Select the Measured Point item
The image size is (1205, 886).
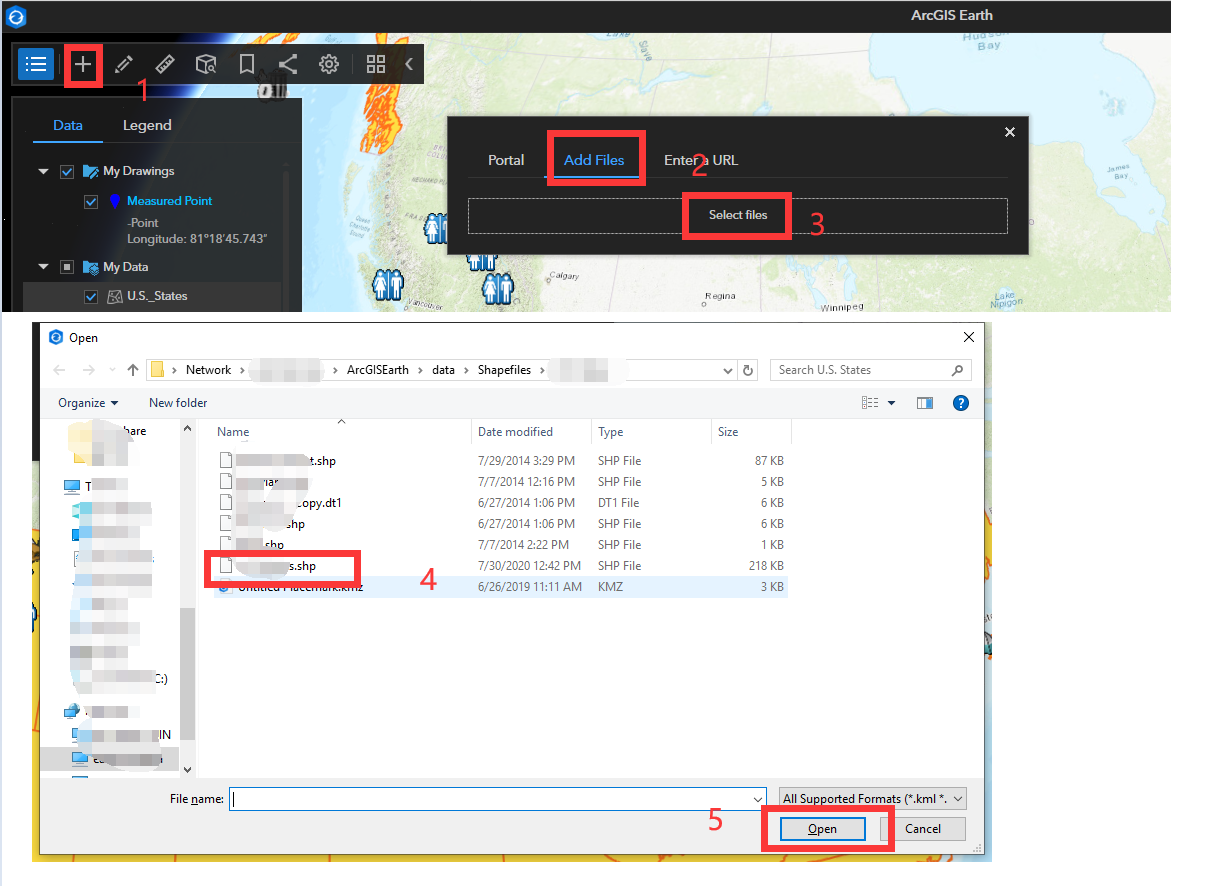click(169, 201)
